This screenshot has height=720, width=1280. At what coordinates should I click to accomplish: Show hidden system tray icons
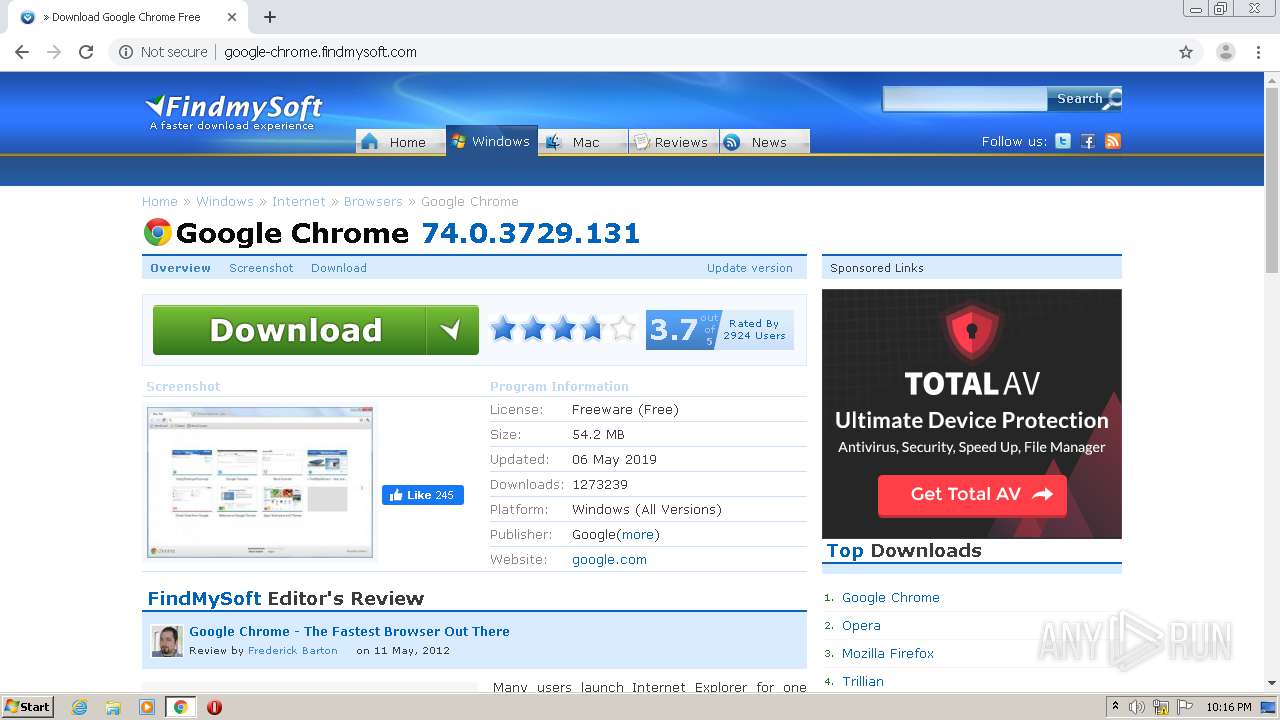pyautogui.click(x=1115, y=707)
